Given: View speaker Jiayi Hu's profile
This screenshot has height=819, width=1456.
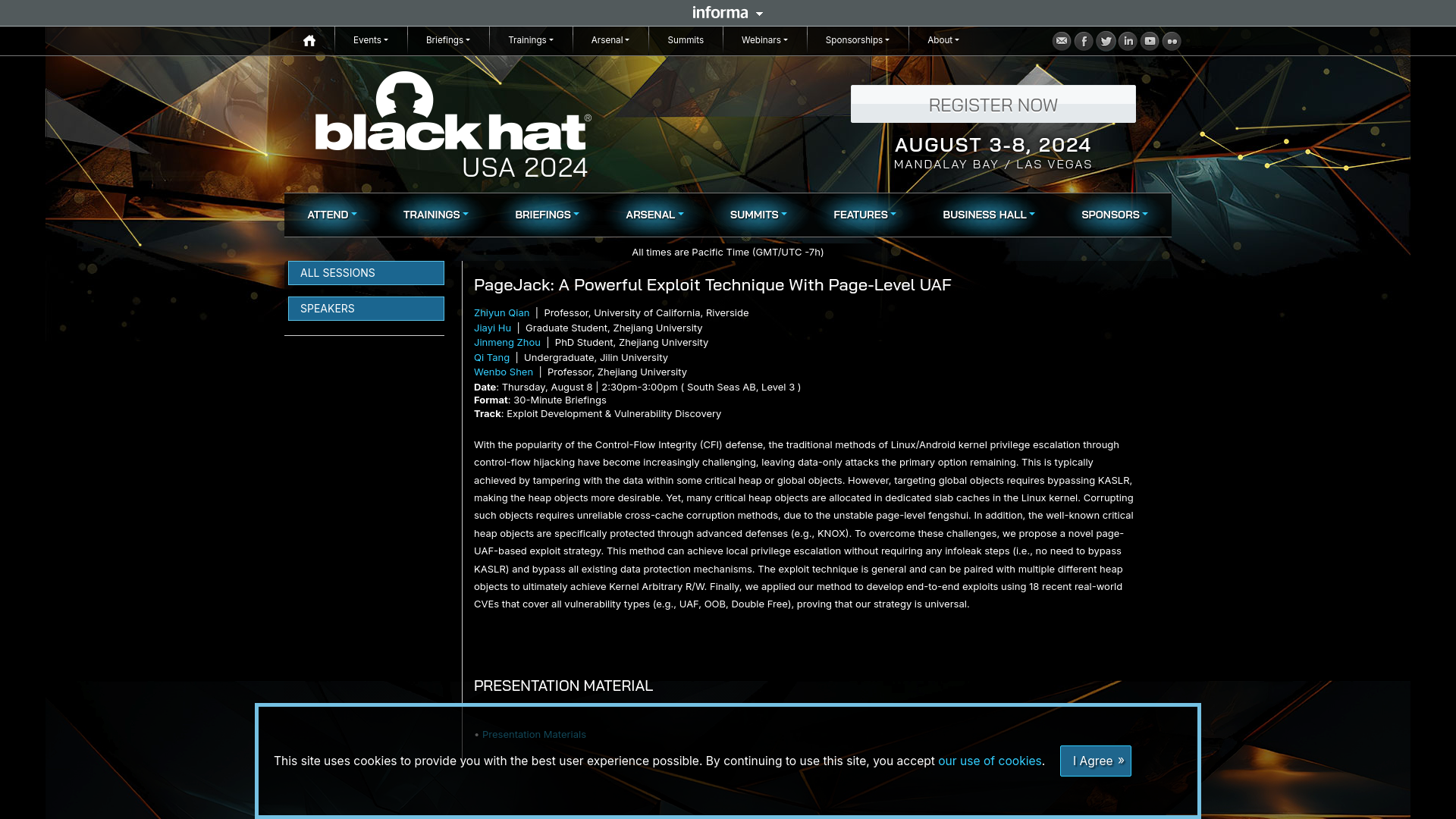Looking at the screenshot, I should [x=492, y=328].
